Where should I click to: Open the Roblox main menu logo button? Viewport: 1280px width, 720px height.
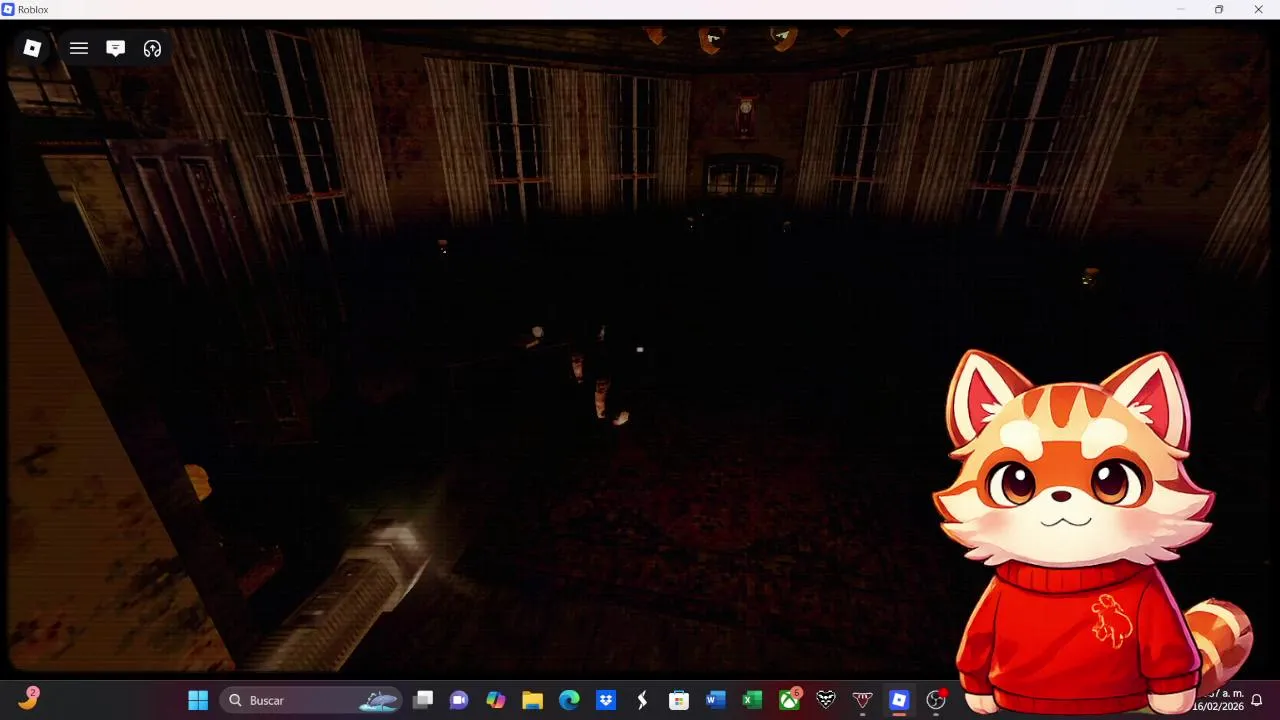pyautogui.click(x=32, y=48)
